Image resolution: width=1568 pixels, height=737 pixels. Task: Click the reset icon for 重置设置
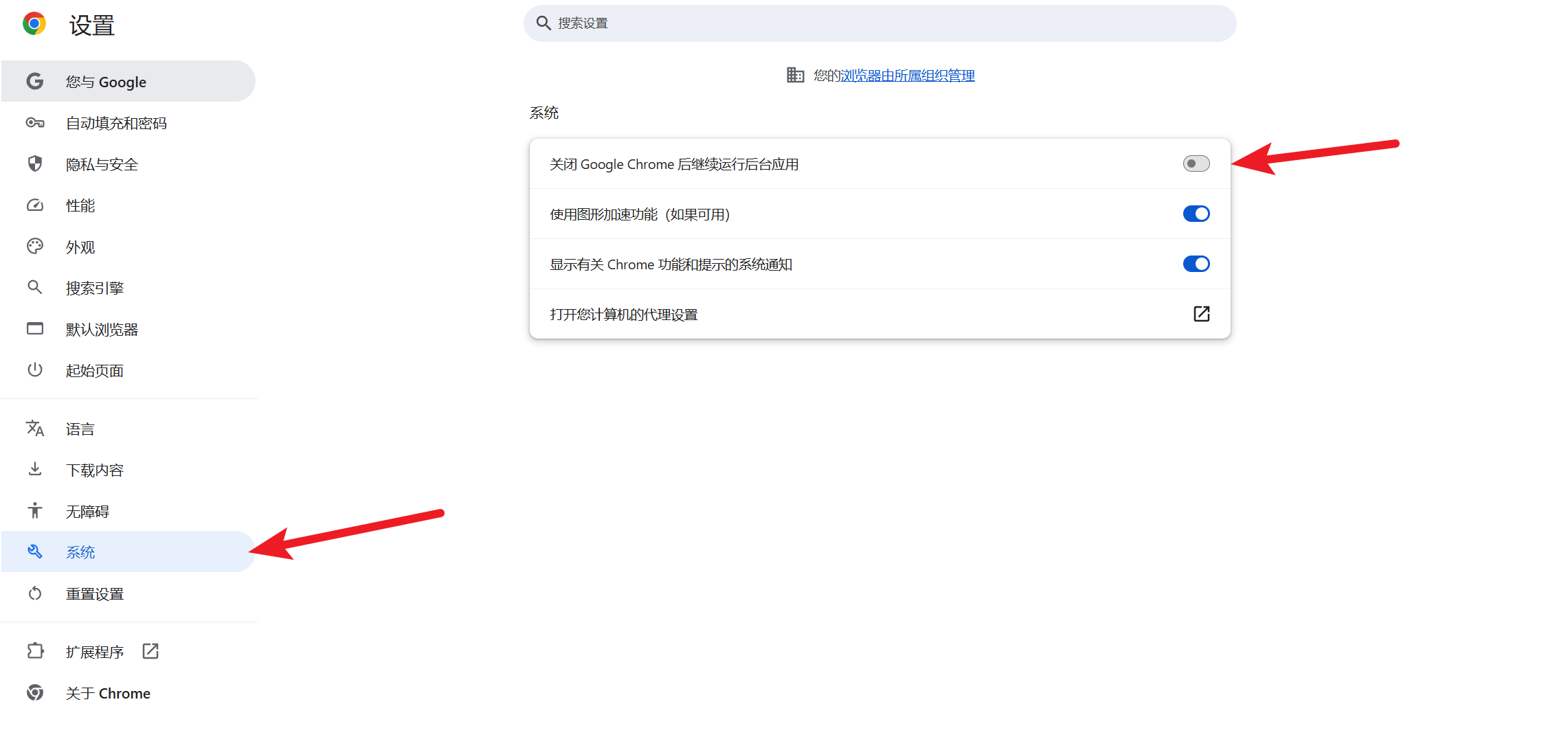click(x=35, y=593)
